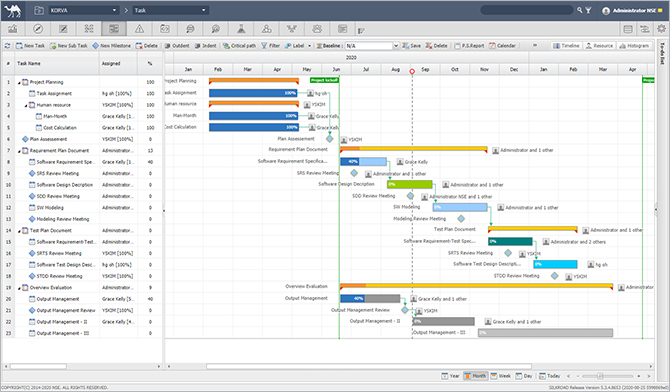
Task: Open the dashboard chart view icon
Action: pyautogui.click(x=13, y=29)
